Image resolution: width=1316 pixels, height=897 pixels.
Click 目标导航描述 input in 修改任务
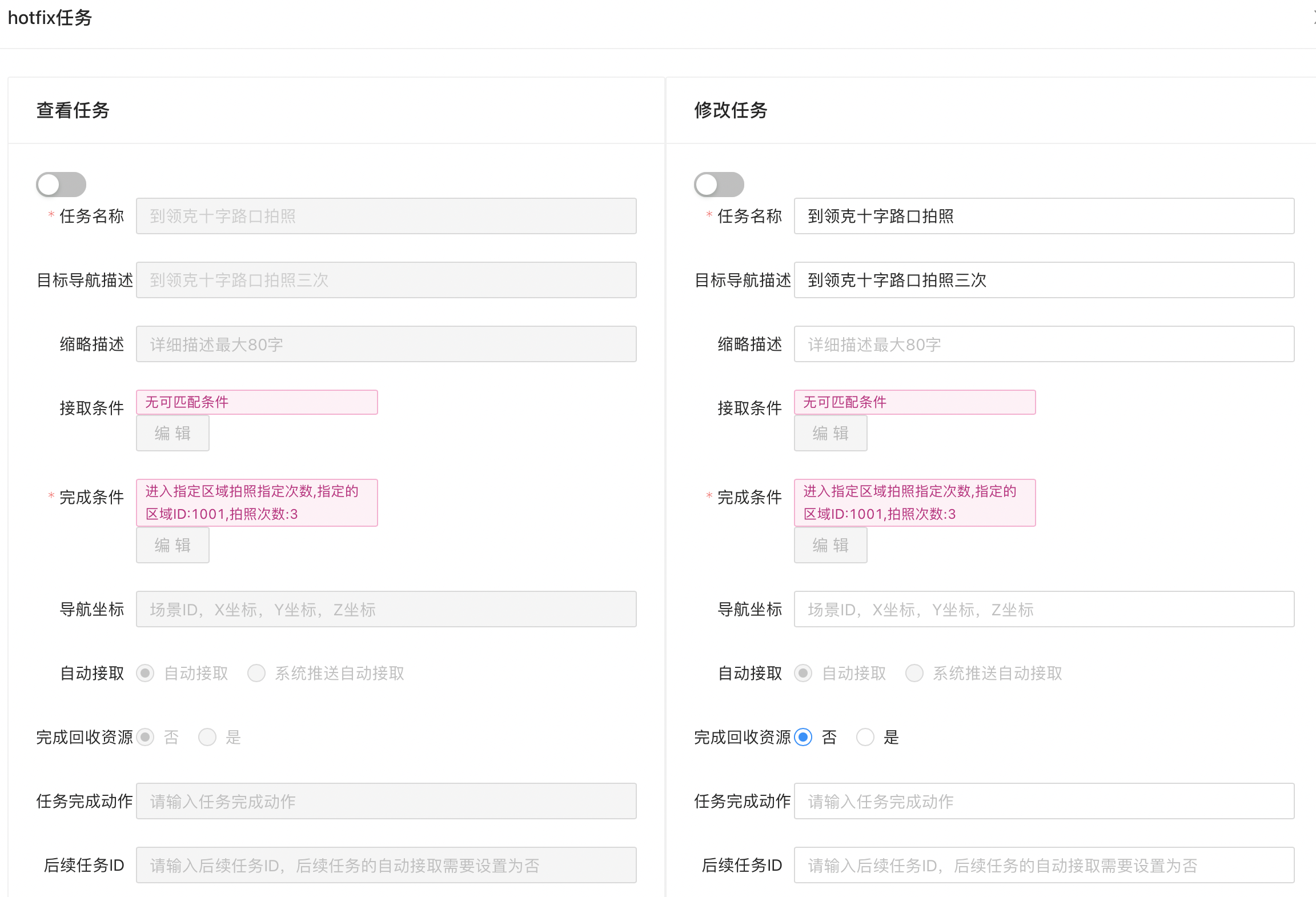[1044, 280]
